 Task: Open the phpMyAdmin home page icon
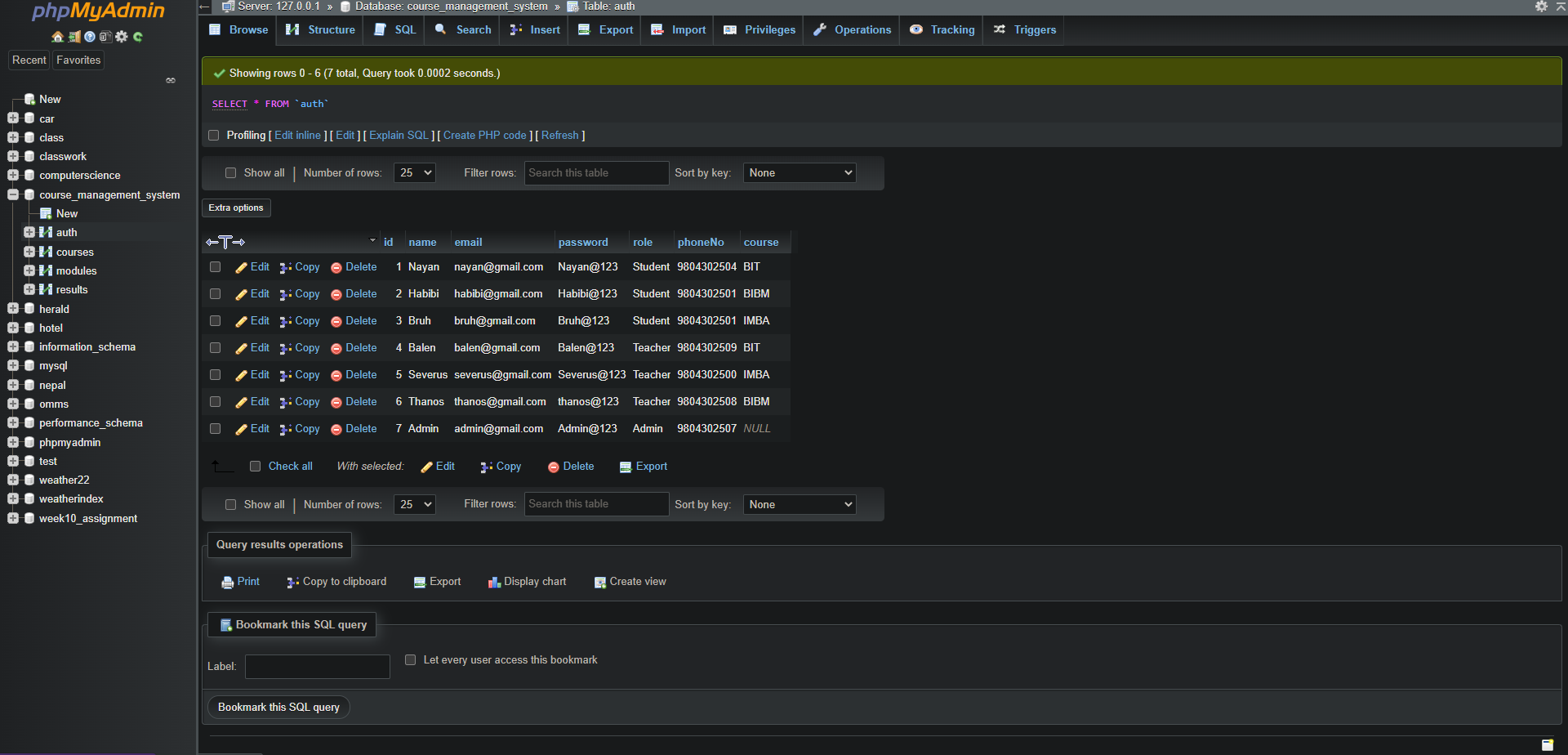pyautogui.click(x=57, y=37)
